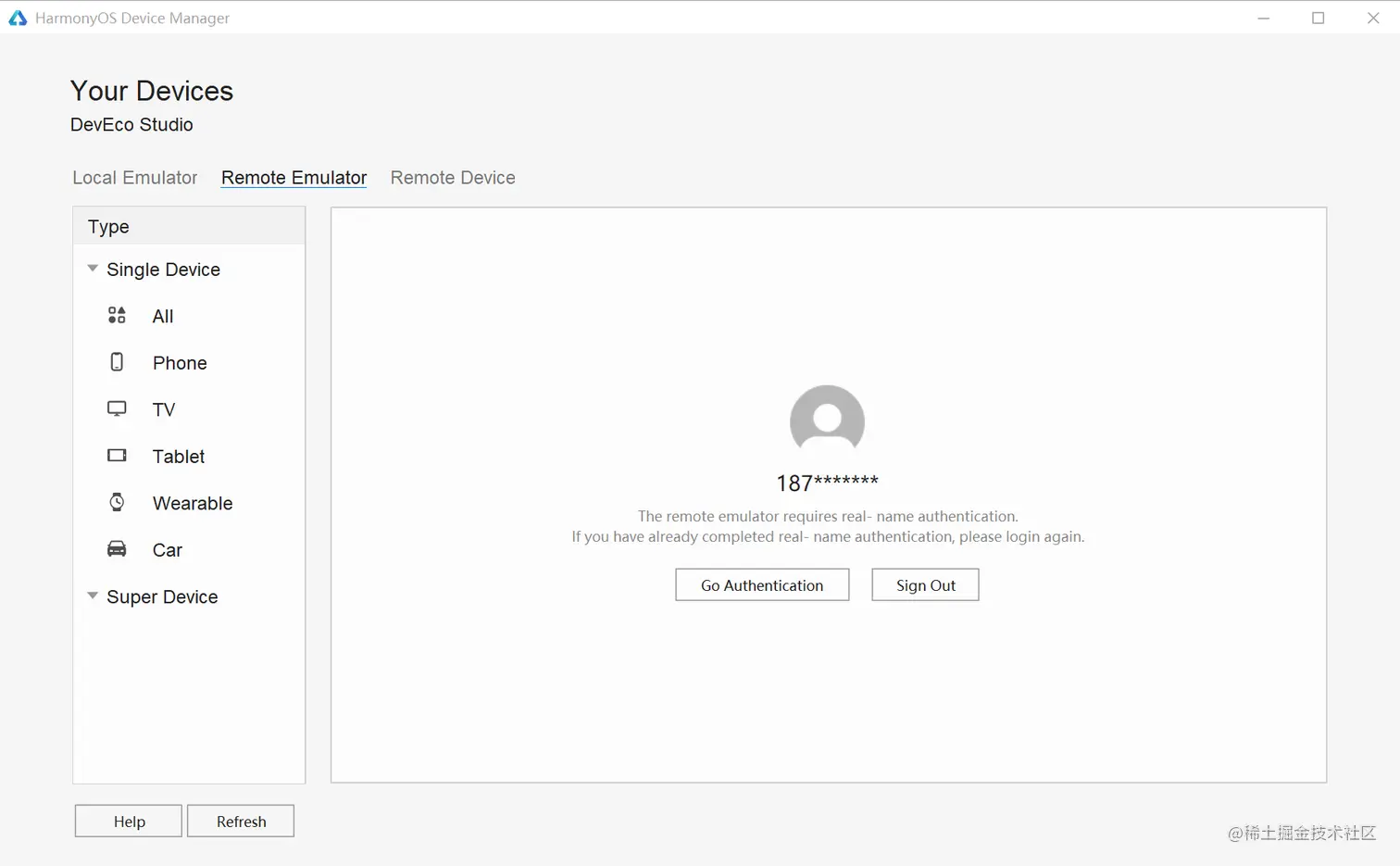Click the Sign Out button
The height and width of the screenshot is (866, 1400).
coord(925,584)
